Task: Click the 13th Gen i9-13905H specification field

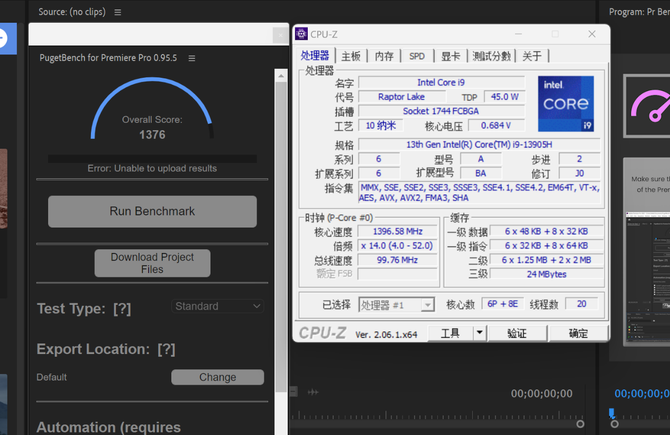Action: [x=479, y=144]
